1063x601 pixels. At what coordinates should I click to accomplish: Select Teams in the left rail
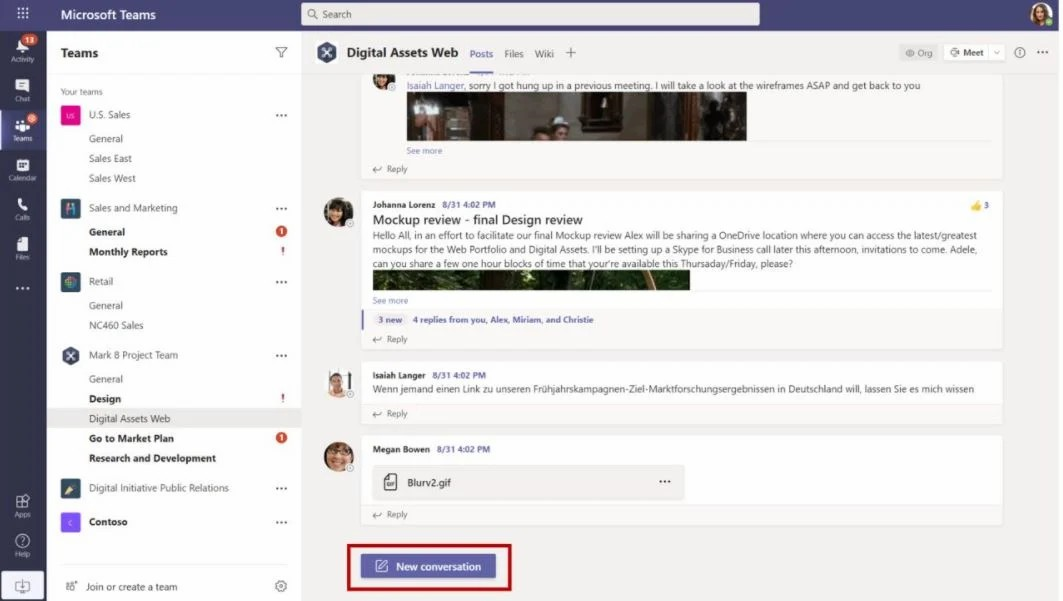22,129
